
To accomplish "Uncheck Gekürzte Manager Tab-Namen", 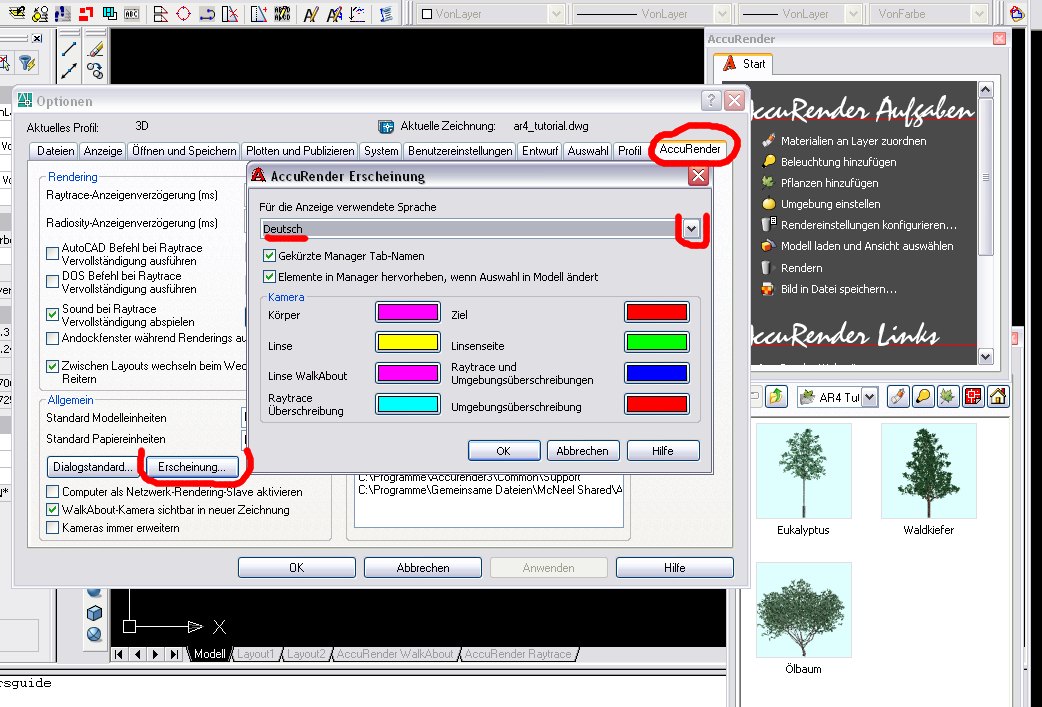I will [269, 255].
